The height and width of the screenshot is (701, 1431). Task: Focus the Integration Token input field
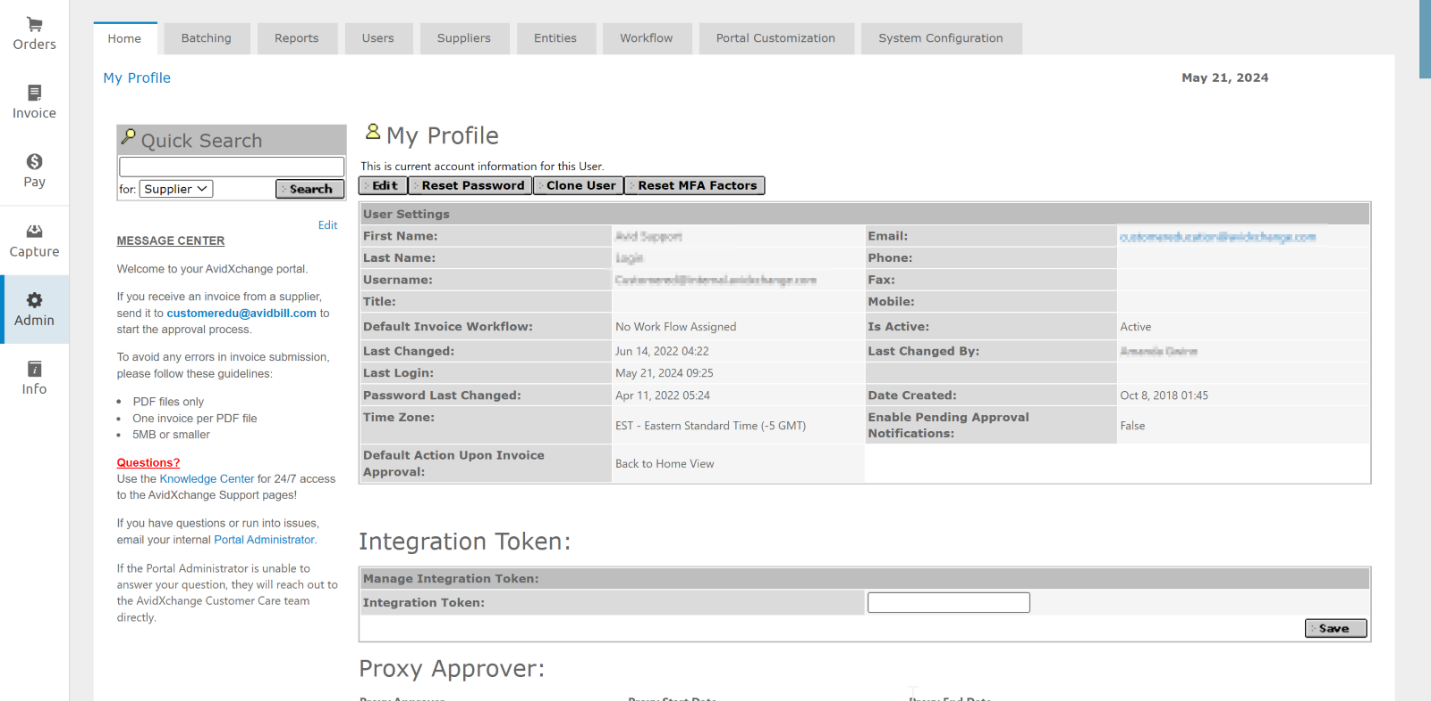click(948, 602)
